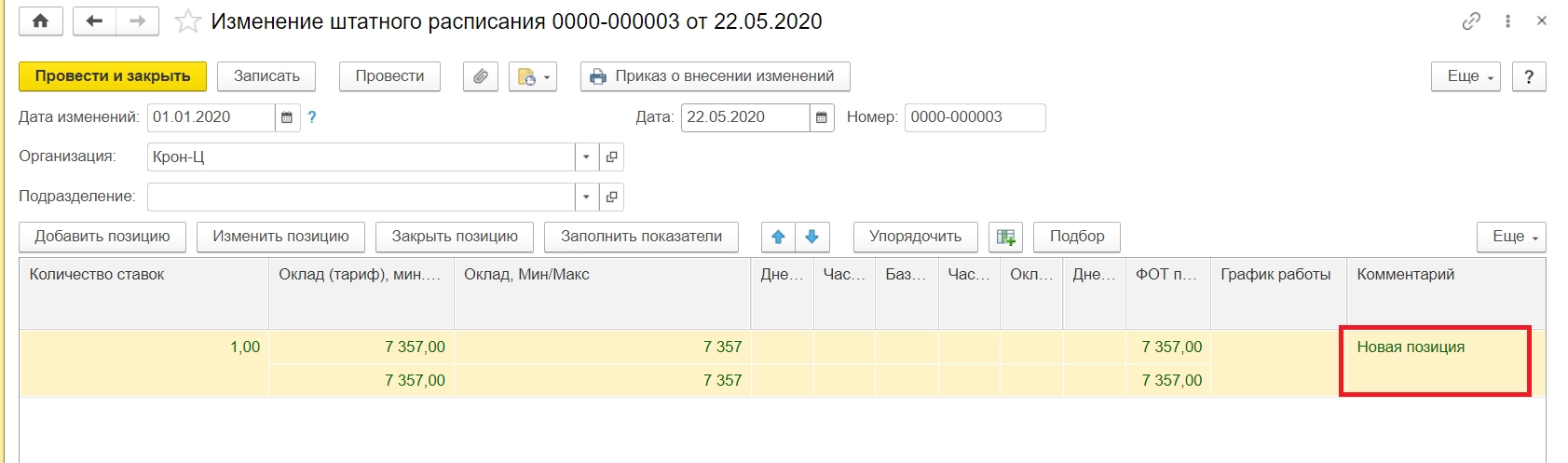Viewport: 1568px width, 463px height.
Task: Click the Home icon
Action: click(40, 21)
